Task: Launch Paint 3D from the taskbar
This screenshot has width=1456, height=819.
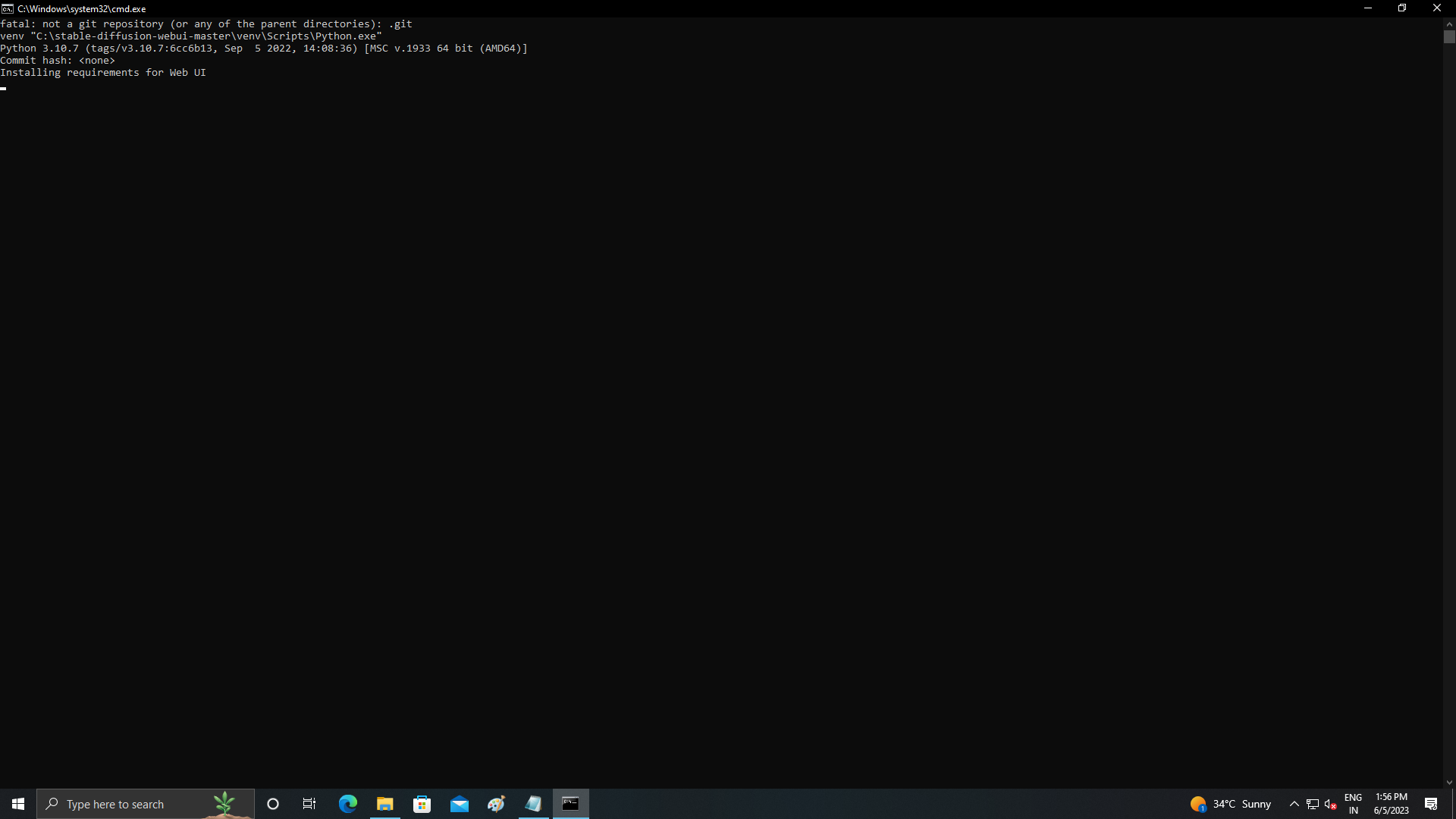Action: (496, 804)
